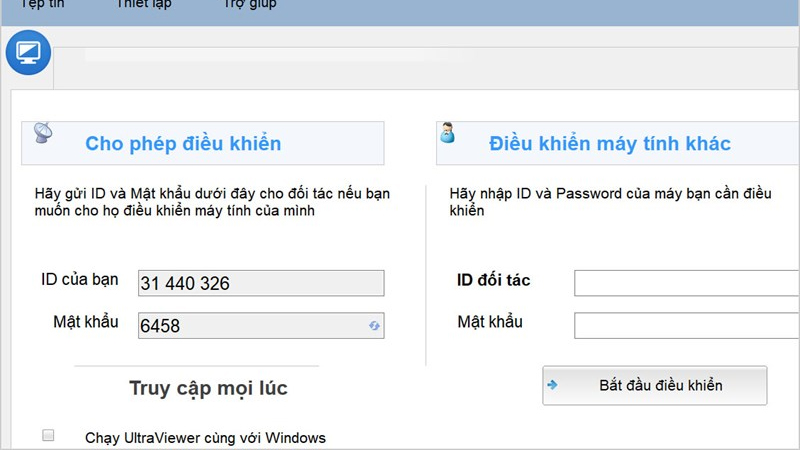Click the Truy cập mọi lúc heading
This screenshot has height=450, width=800.
pyautogui.click(x=208, y=388)
